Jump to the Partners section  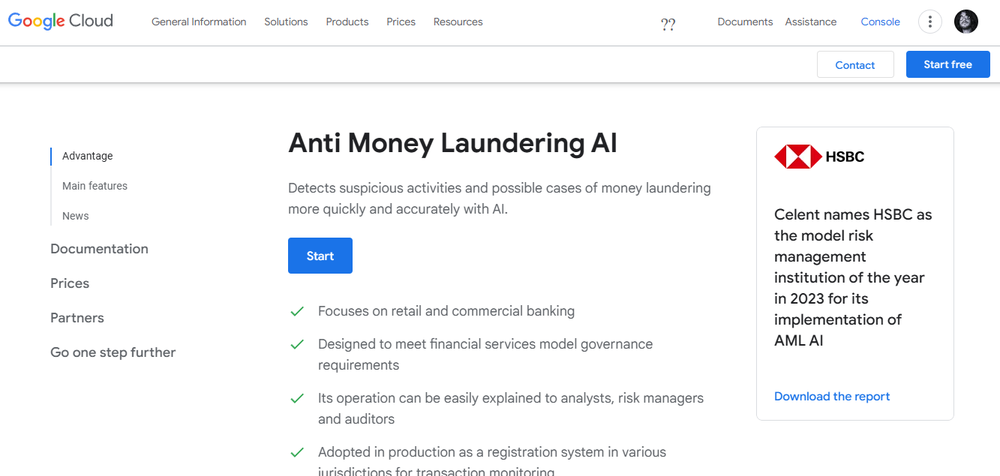(x=77, y=318)
